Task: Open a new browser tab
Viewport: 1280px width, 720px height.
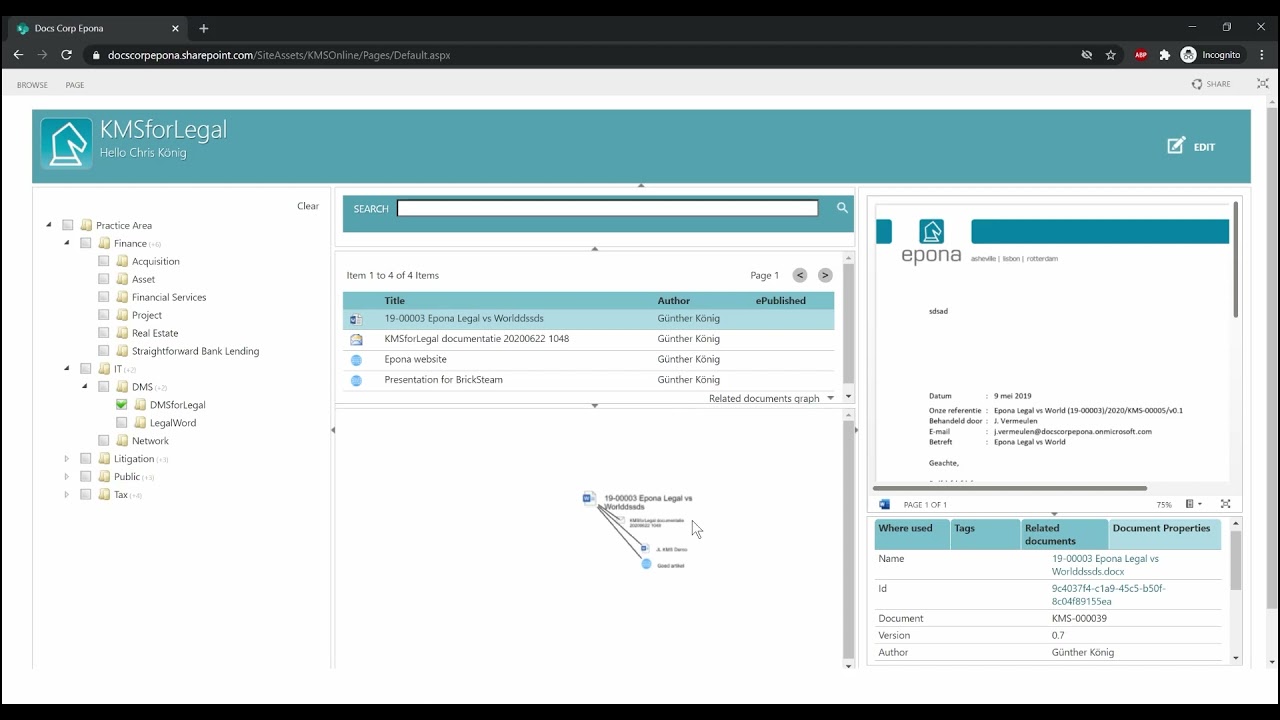Action: pyautogui.click(x=204, y=28)
